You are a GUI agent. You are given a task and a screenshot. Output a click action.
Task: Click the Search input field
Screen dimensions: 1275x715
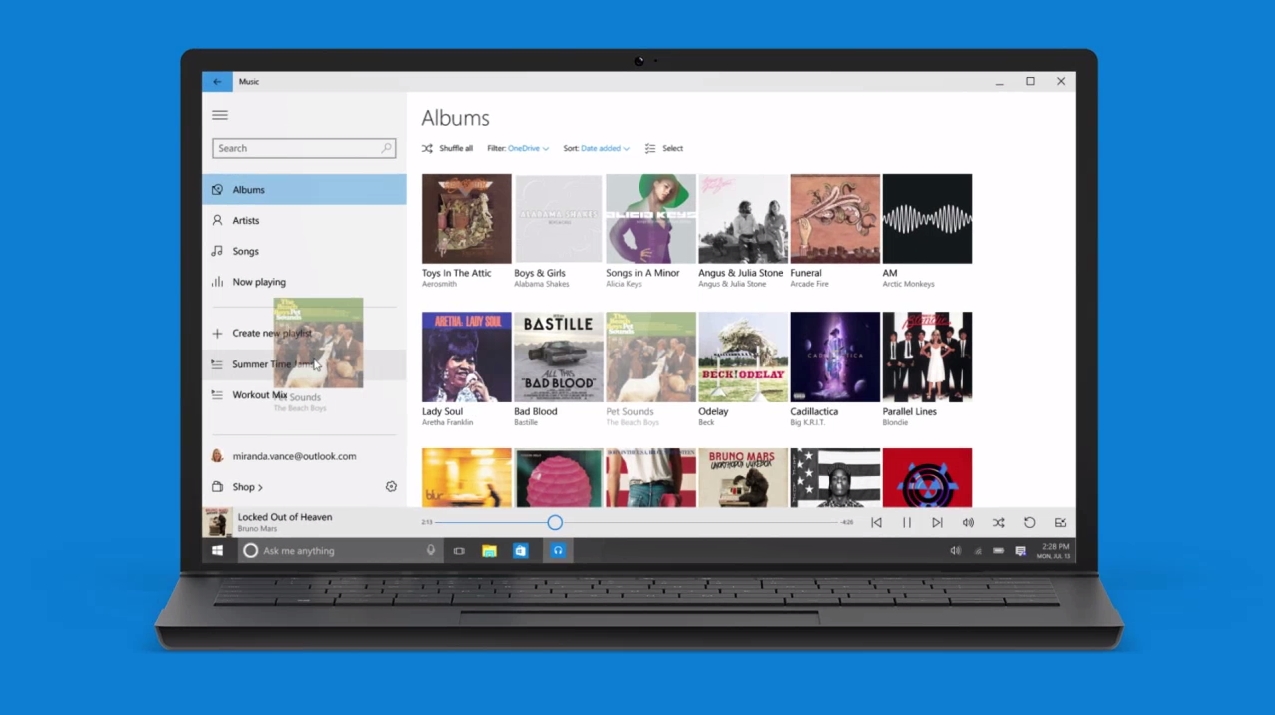(304, 148)
